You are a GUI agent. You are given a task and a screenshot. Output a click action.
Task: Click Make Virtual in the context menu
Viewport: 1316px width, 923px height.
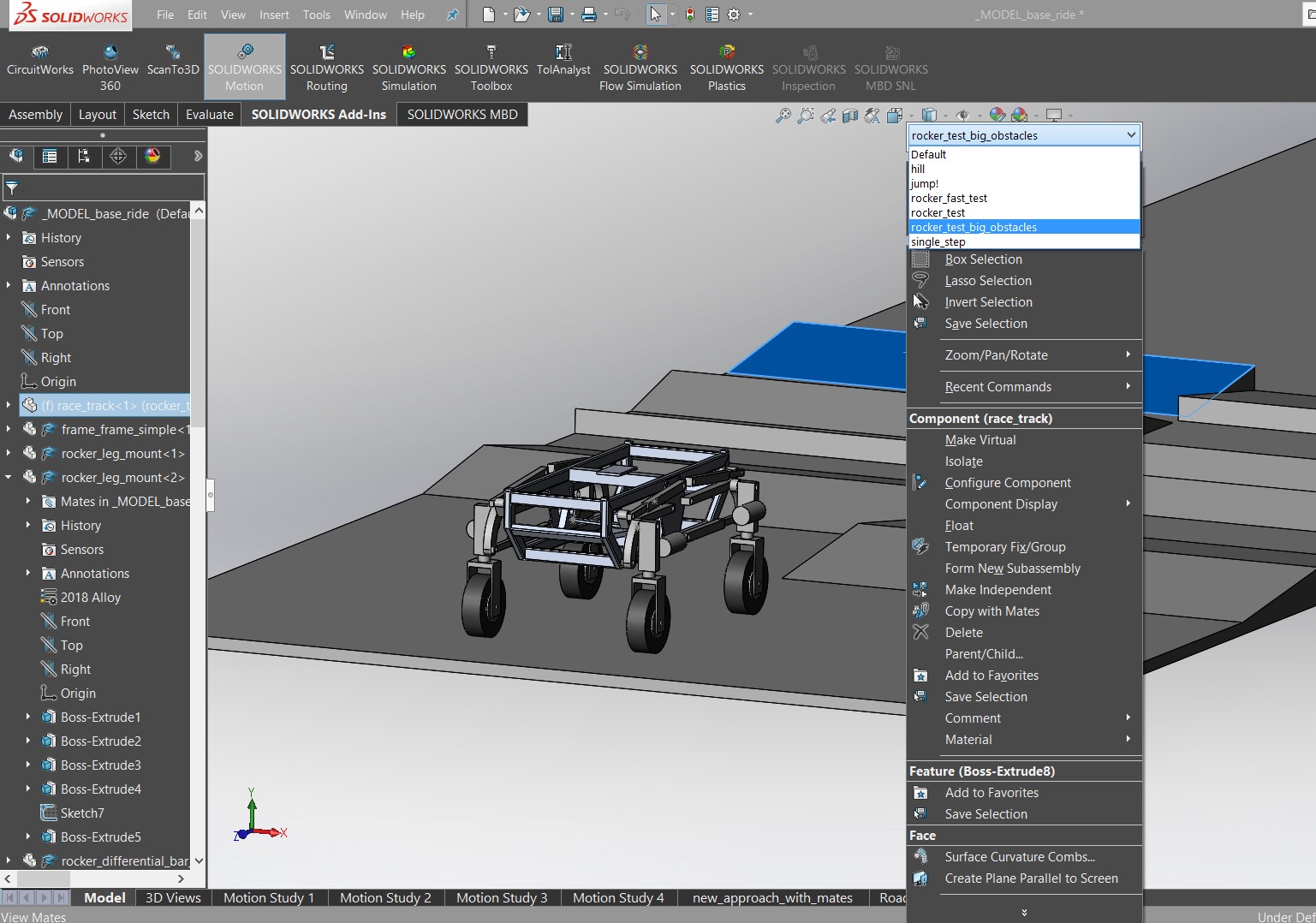pos(980,440)
